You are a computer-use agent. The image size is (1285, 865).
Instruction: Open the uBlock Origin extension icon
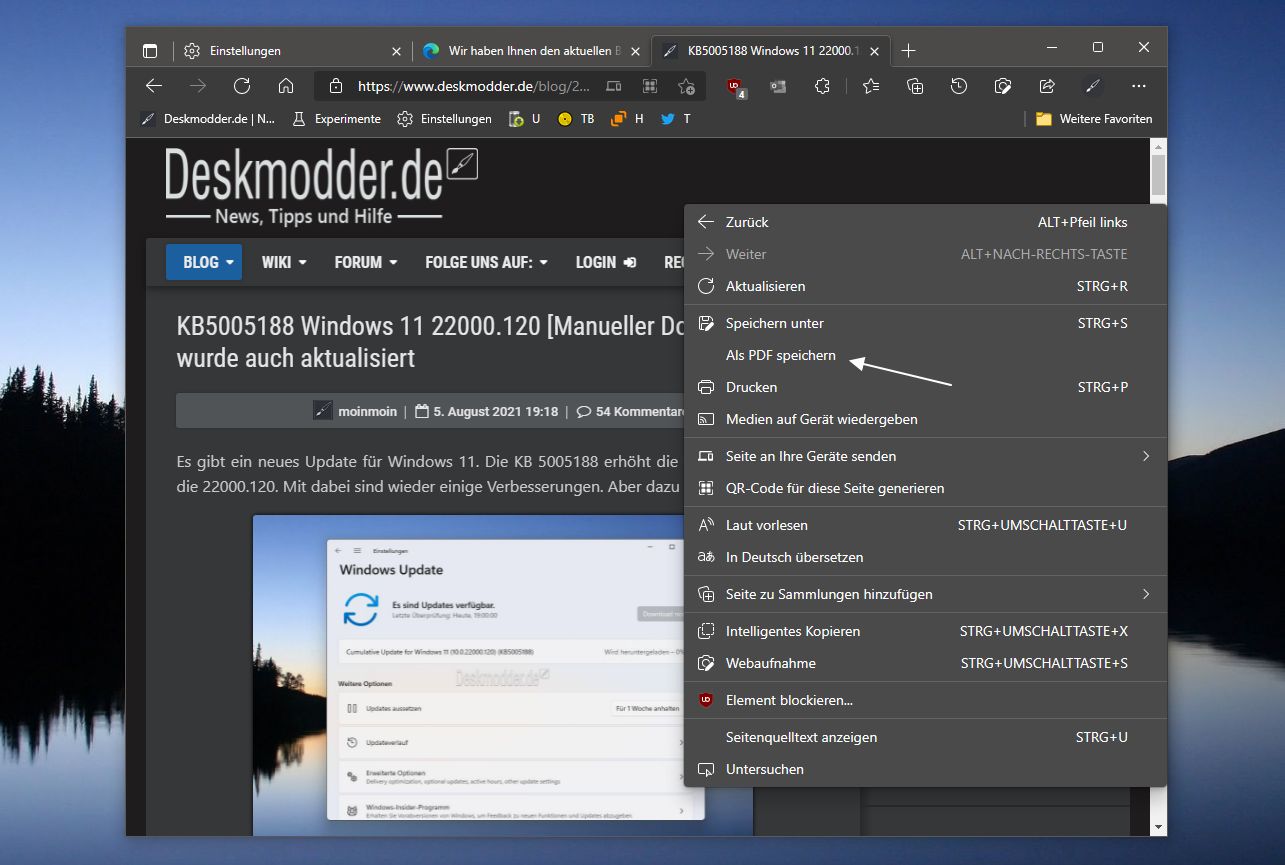point(736,87)
